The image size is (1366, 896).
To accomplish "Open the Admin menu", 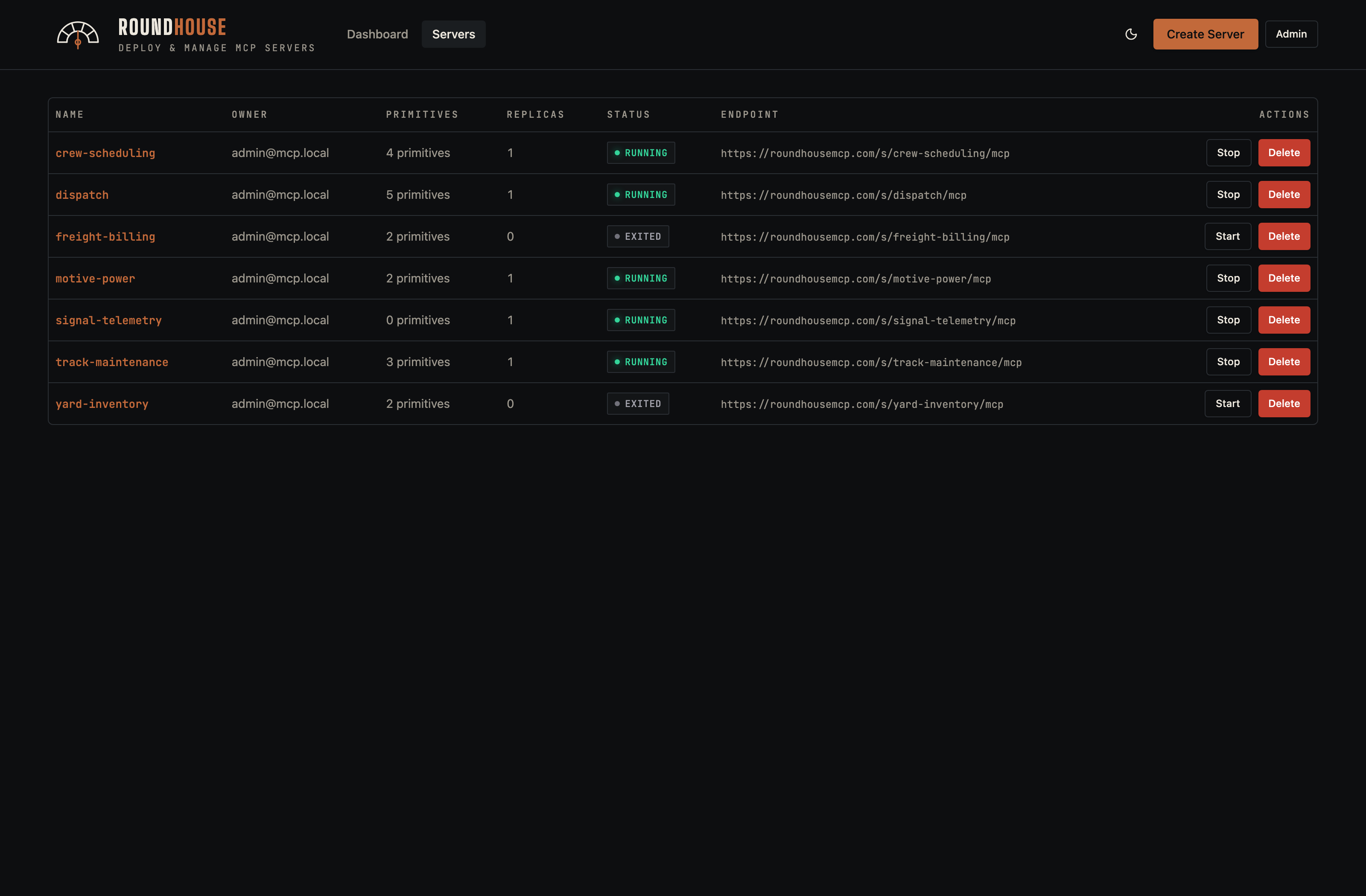I will click(1291, 35).
